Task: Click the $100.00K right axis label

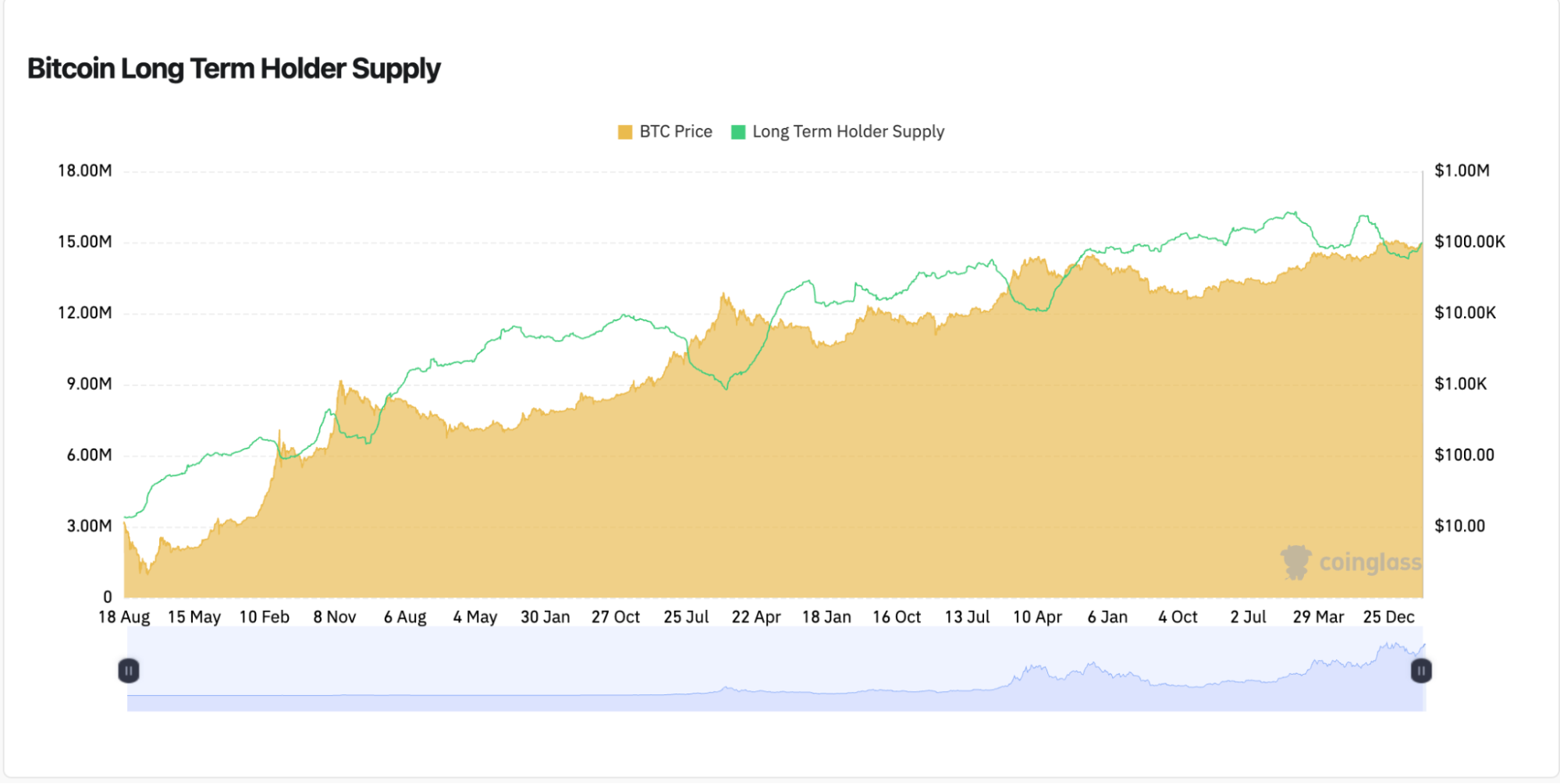Action: pyautogui.click(x=1470, y=242)
